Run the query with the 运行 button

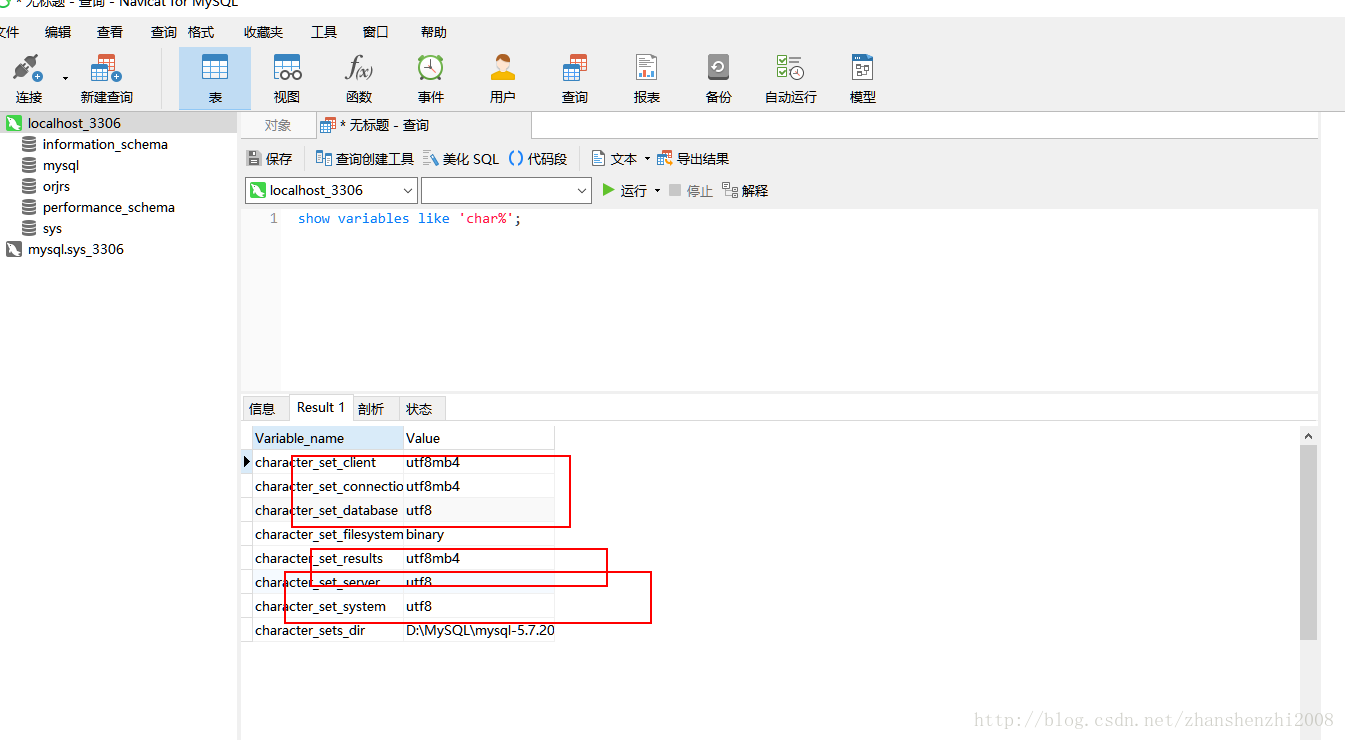click(x=625, y=190)
